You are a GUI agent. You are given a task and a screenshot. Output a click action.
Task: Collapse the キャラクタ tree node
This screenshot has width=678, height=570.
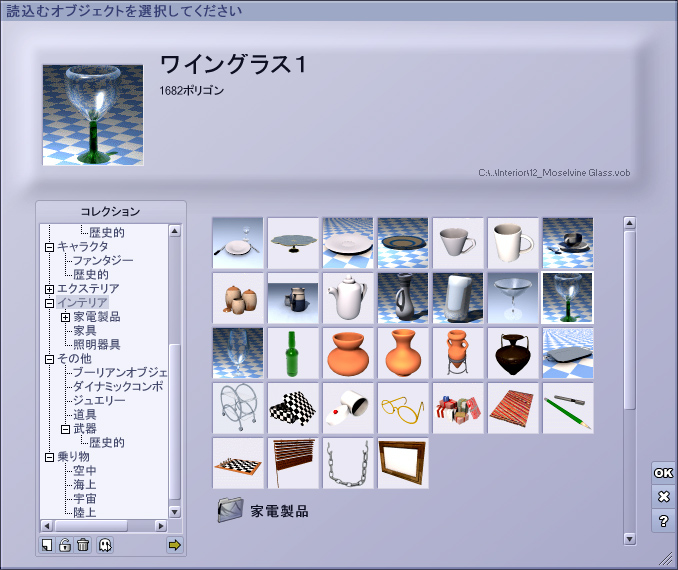pos(49,247)
